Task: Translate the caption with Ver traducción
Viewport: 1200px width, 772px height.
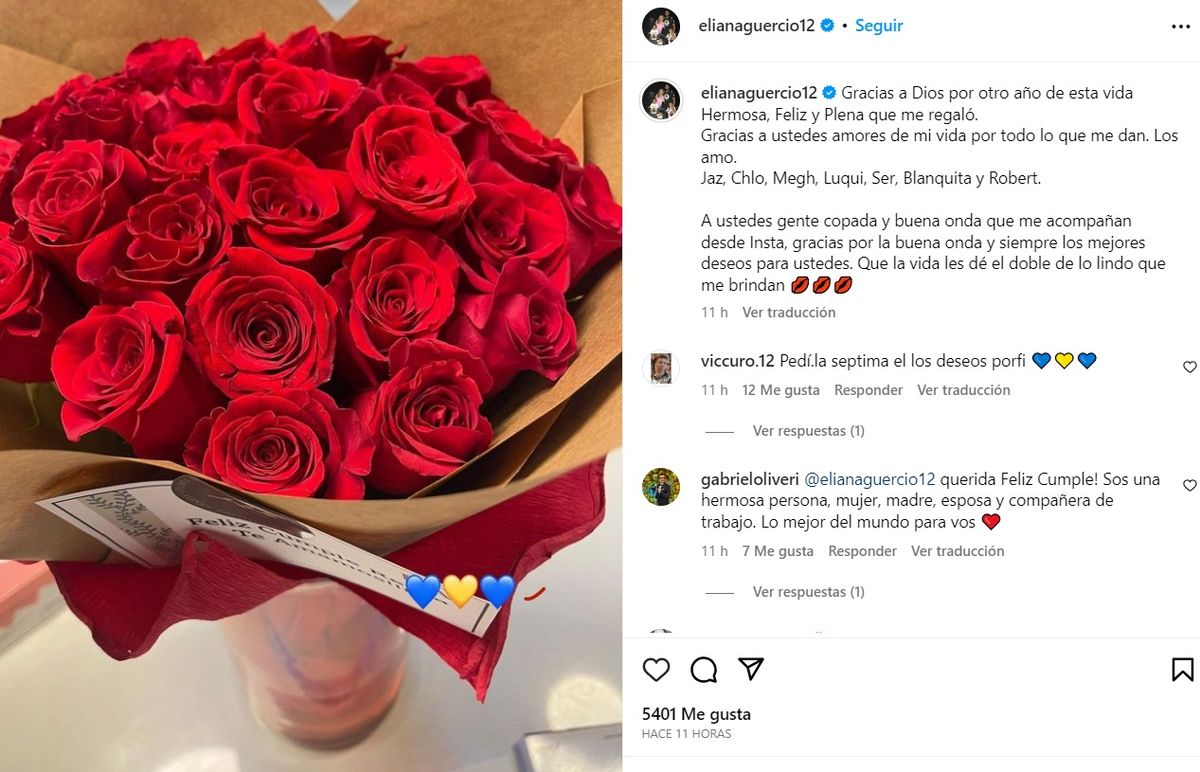Action: pos(789,312)
